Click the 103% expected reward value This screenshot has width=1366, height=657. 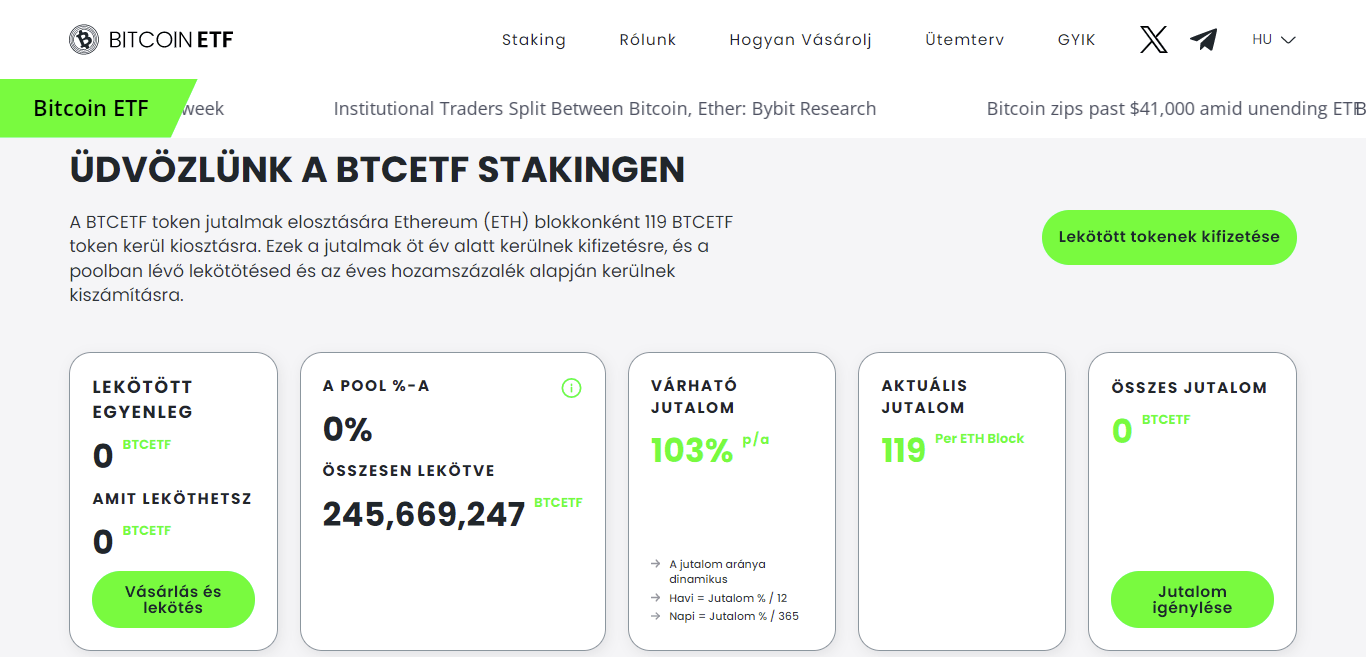pos(692,451)
